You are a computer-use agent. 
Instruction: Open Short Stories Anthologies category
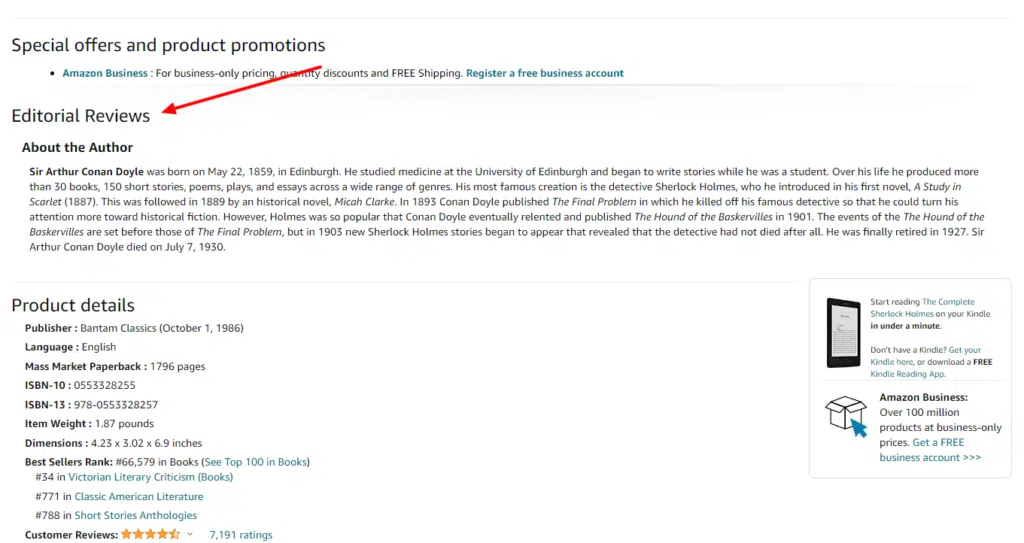pyautogui.click(x=135, y=516)
